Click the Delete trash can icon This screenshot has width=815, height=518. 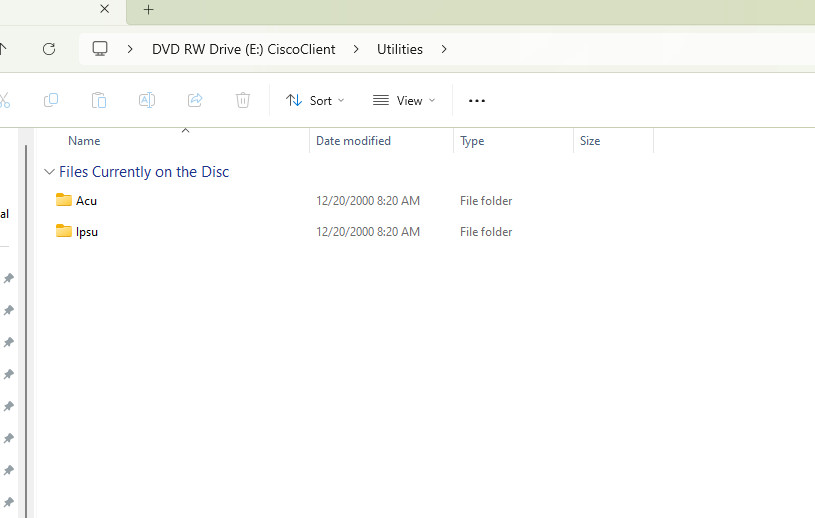pyautogui.click(x=243, y=100)
